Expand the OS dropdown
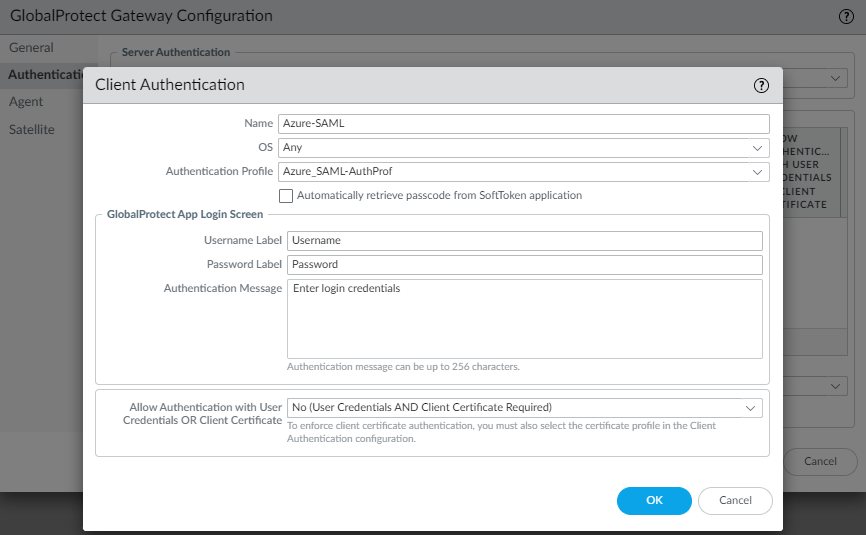 [757, 147]
